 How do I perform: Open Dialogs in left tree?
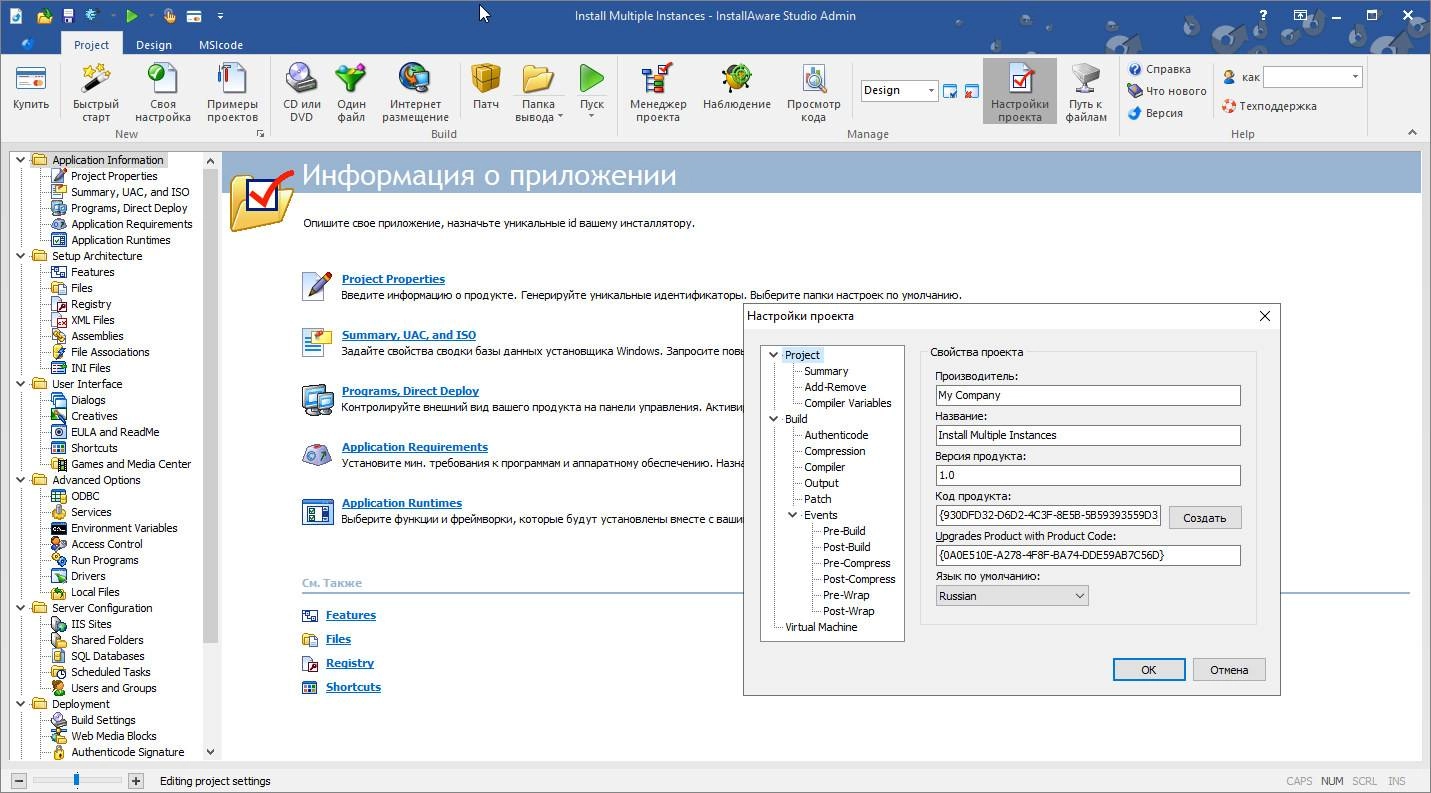click(88, 400)
